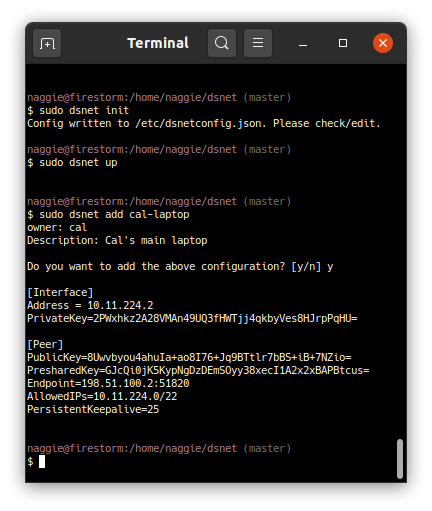
Task: Click the terminal scrollbar handle
Action: point(400,459)
